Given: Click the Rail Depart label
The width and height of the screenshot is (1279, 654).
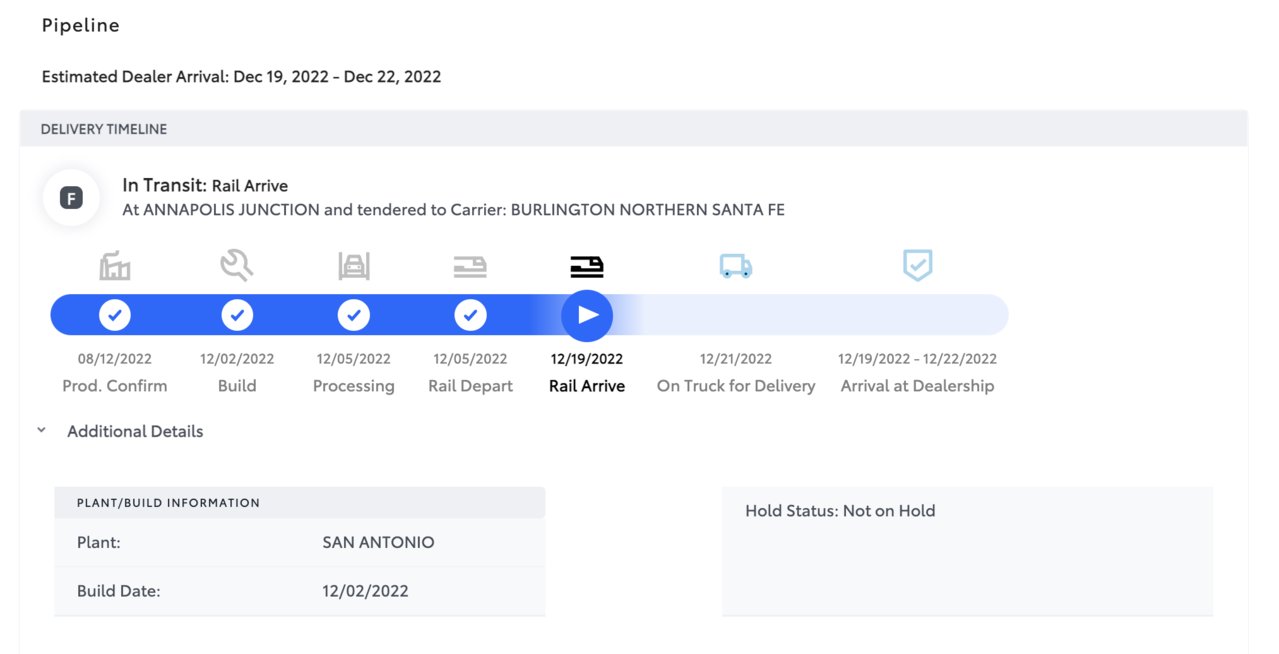Looking at the screenshot, I should [x=470, y=386].
